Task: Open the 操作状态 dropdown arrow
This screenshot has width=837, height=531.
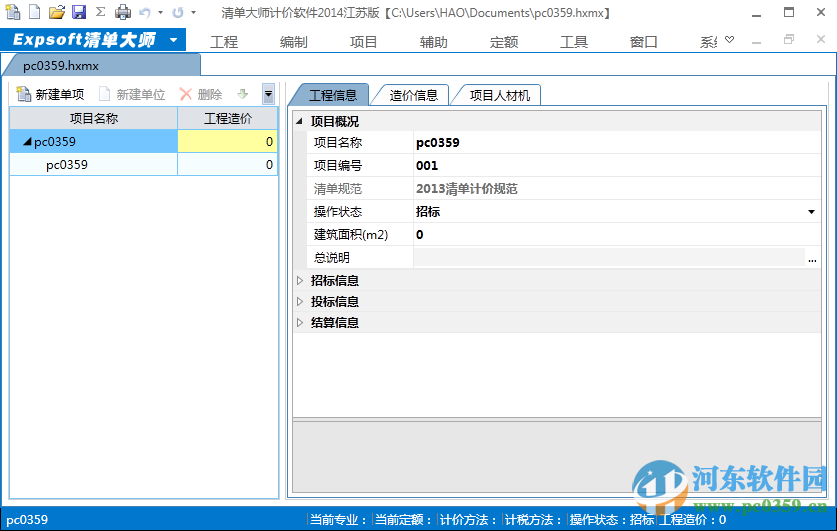Action: [811, 212]
